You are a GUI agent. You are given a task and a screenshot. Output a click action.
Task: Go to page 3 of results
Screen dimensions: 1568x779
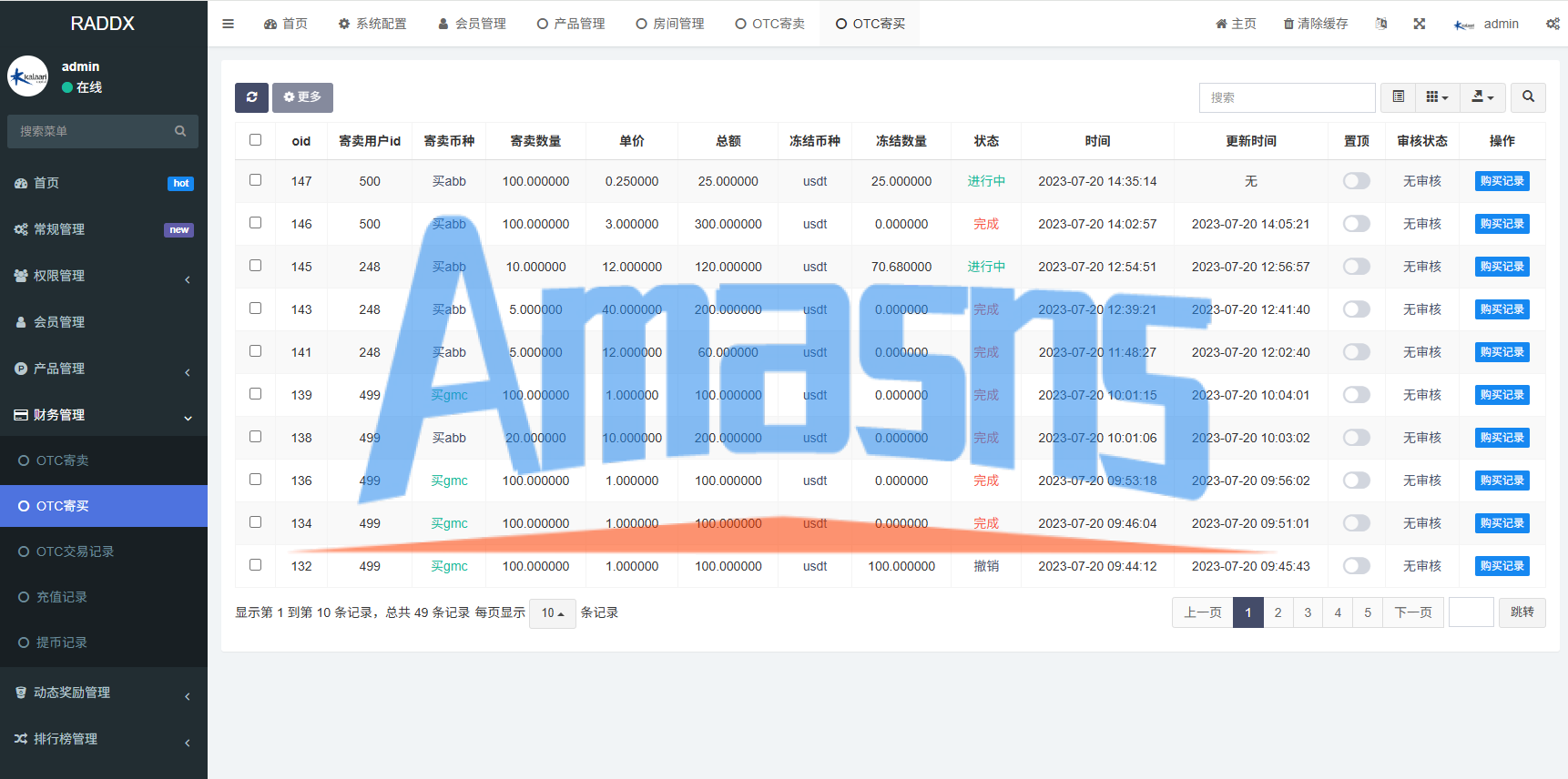(x=1308, y=612)
